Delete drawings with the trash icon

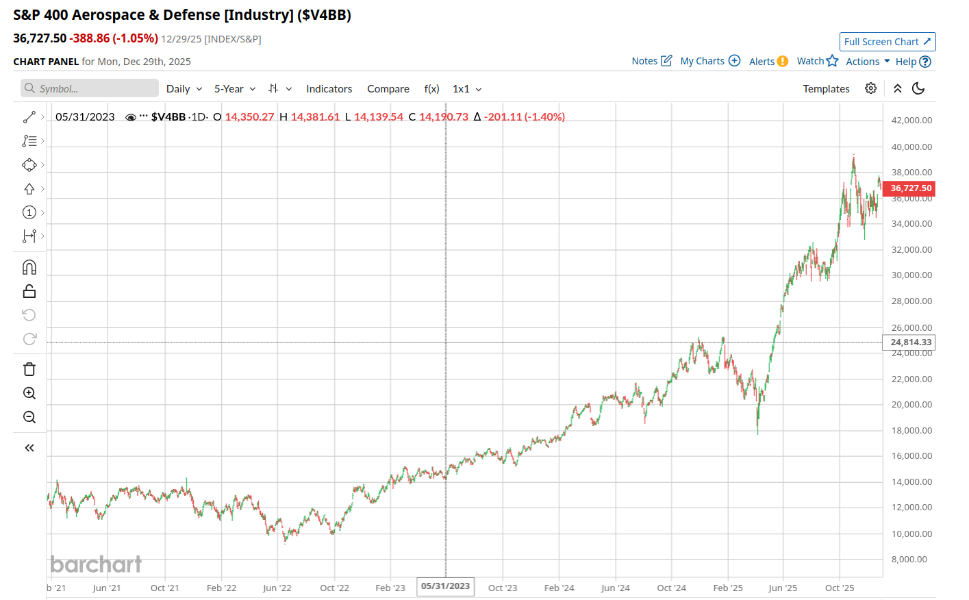[x=29, y=369]
